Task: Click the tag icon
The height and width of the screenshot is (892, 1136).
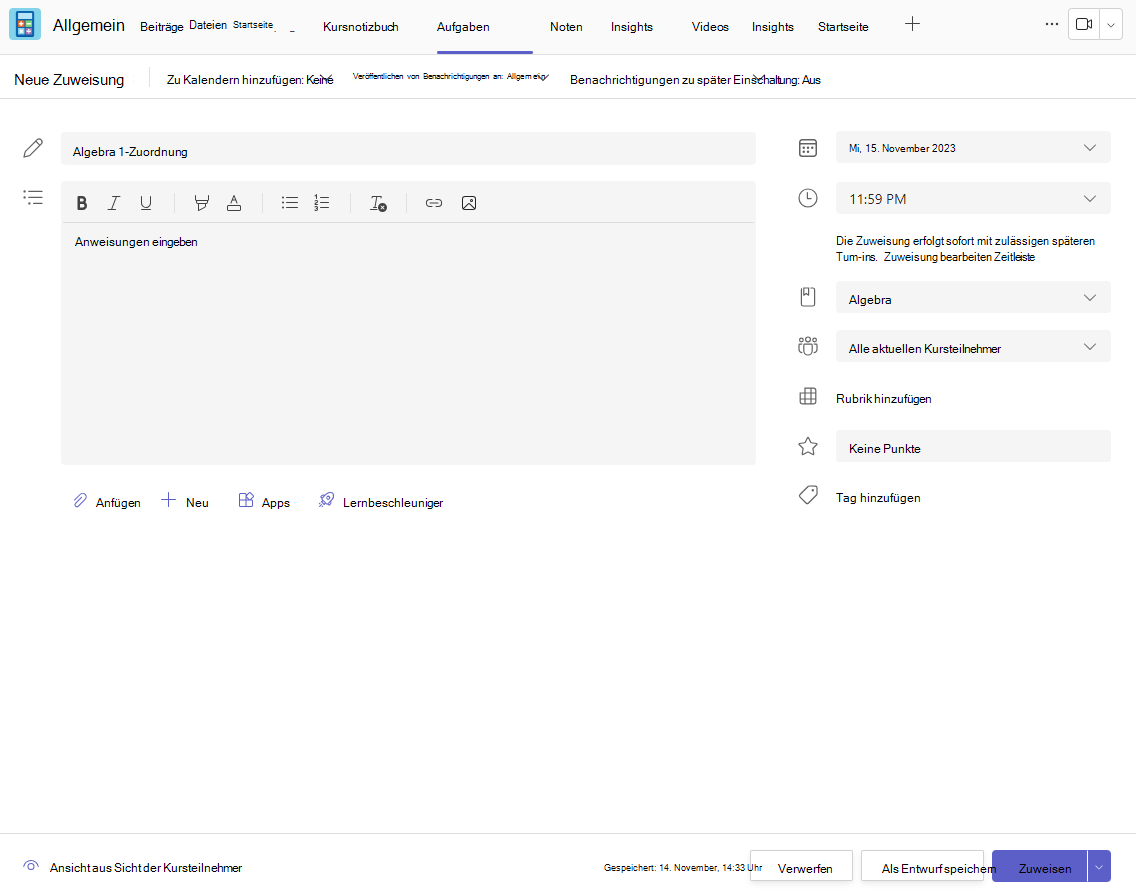Action: click(808, 495)
